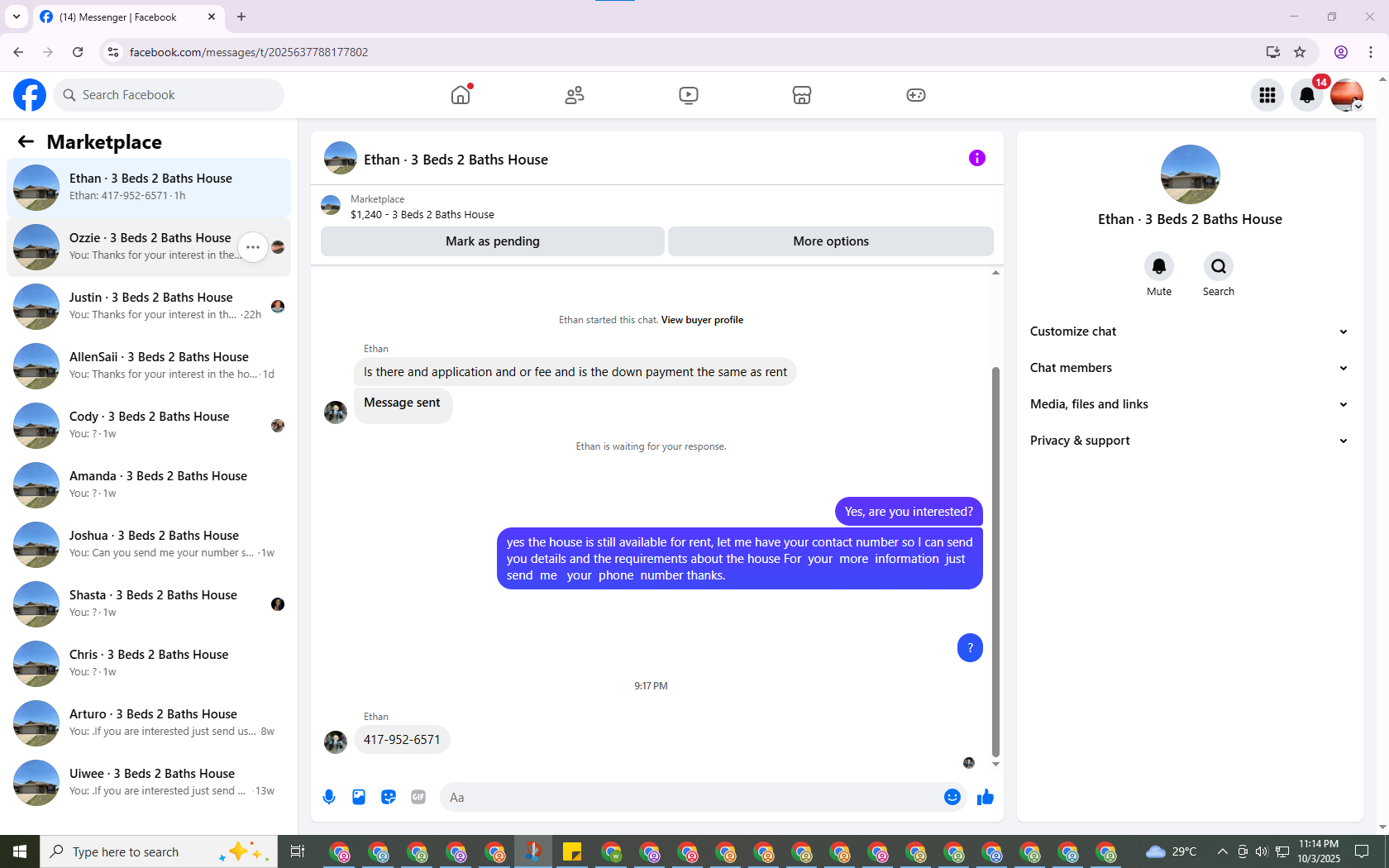Image resolution: width=1389 pixels, height=868 pixels.
Task: Open Uiwee conversation in chat list
Action: pyautogui.click(x=149, y=783)
